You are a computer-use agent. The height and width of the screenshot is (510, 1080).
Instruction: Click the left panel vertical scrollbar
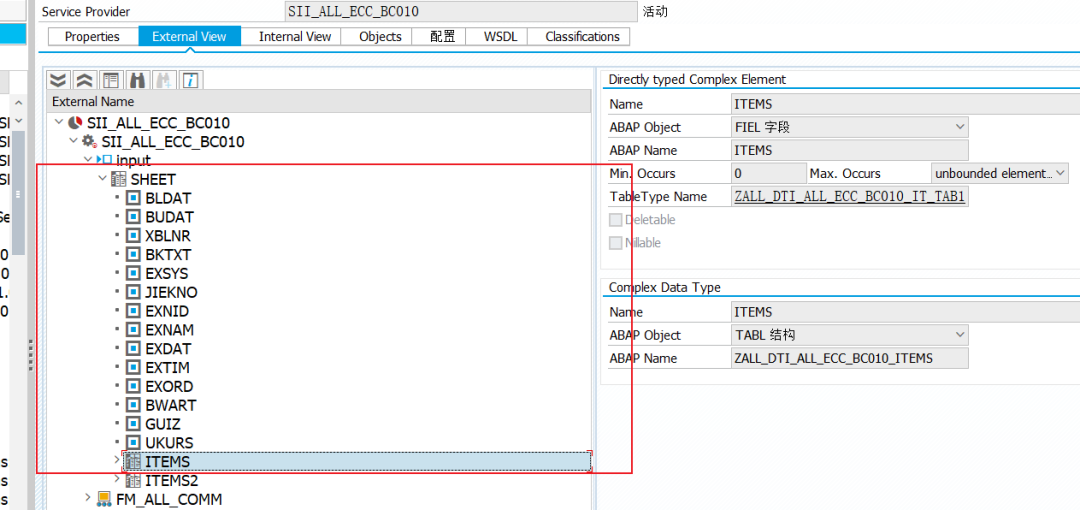19,193
